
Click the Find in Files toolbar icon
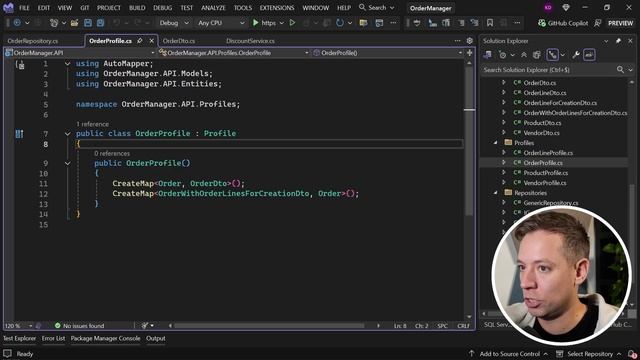pos(363,23)
